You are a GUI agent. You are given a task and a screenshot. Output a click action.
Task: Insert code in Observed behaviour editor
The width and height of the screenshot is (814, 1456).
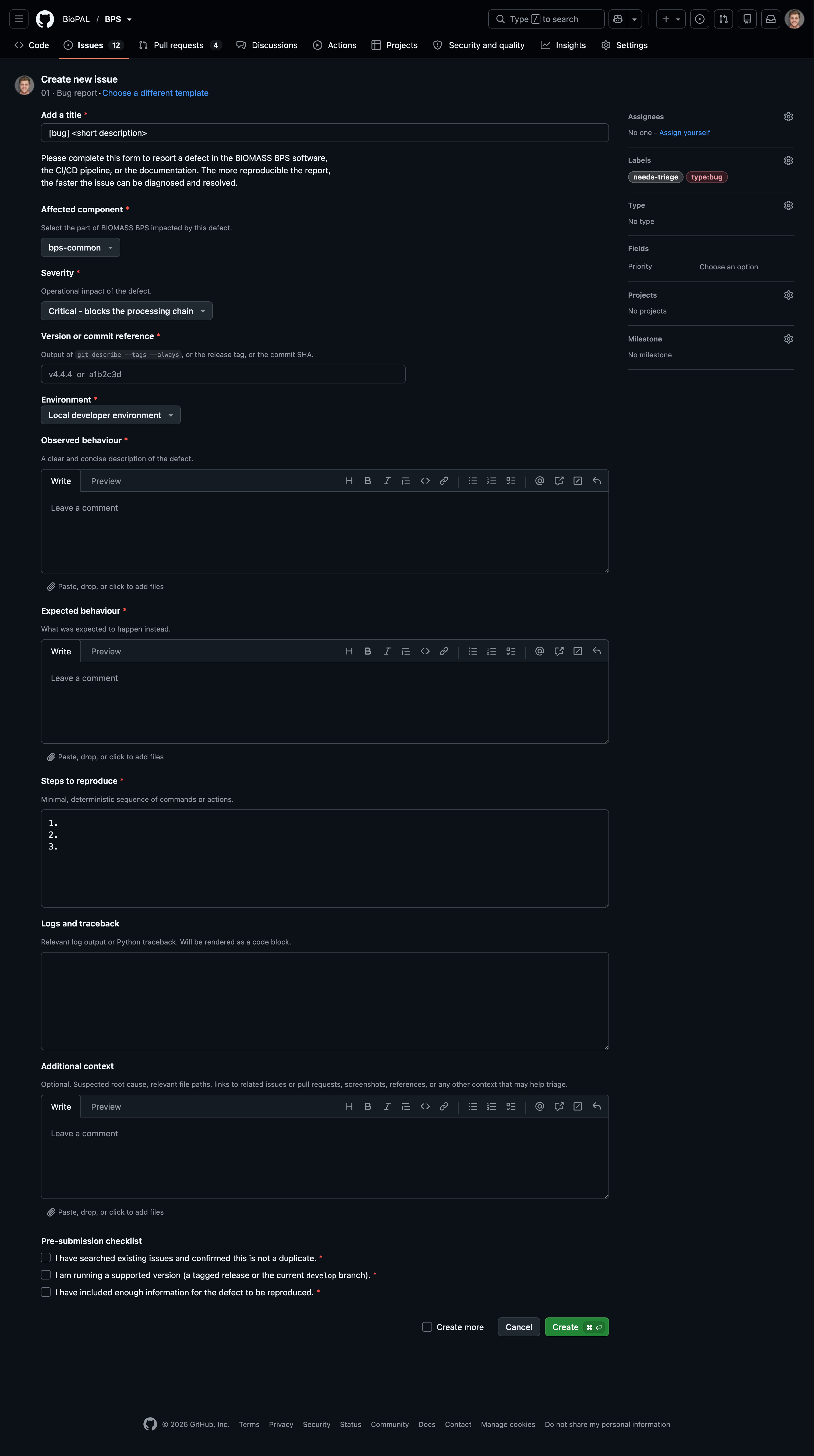[x=425, y=481]
